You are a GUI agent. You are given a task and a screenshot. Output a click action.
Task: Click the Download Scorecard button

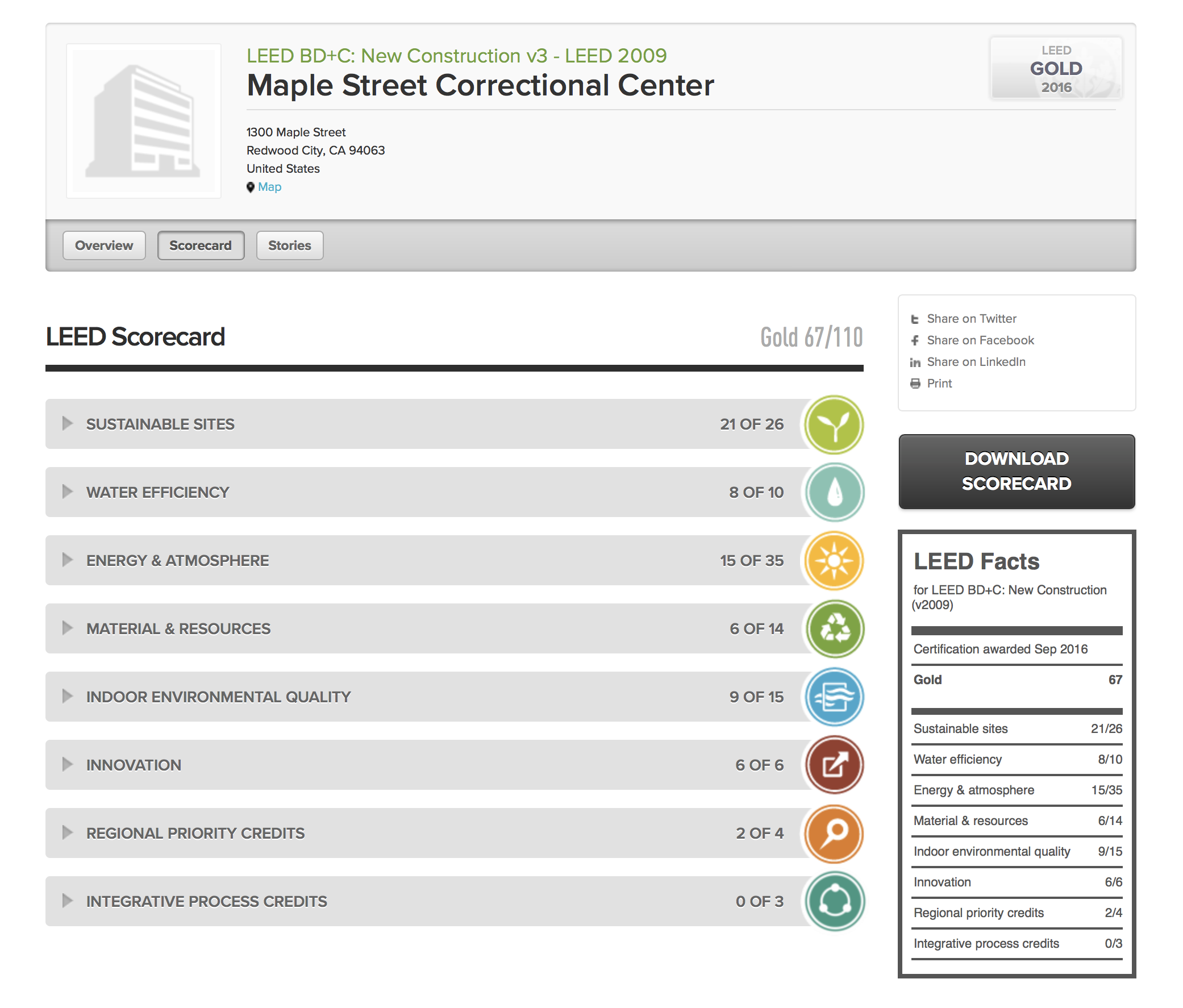1017,471
